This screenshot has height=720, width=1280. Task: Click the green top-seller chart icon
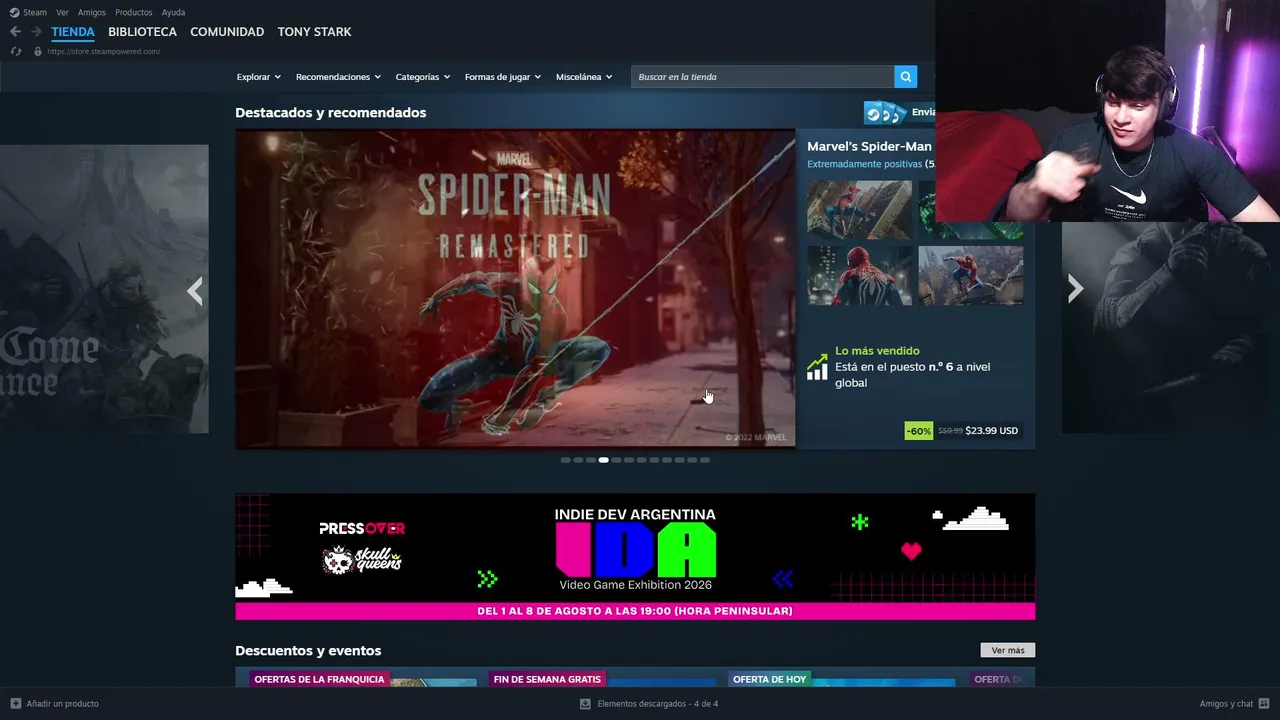(x=817, y=368)
